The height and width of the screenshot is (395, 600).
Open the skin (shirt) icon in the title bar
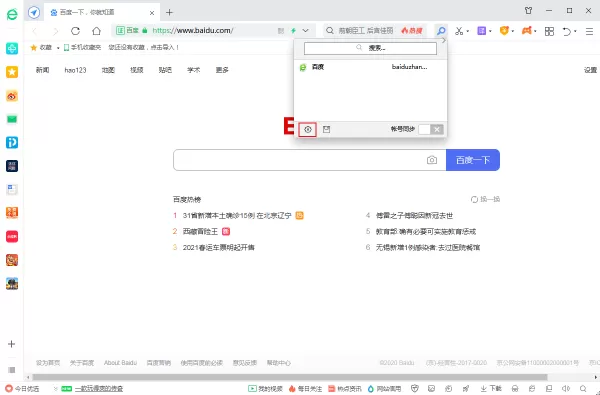(x=528, y=11)
